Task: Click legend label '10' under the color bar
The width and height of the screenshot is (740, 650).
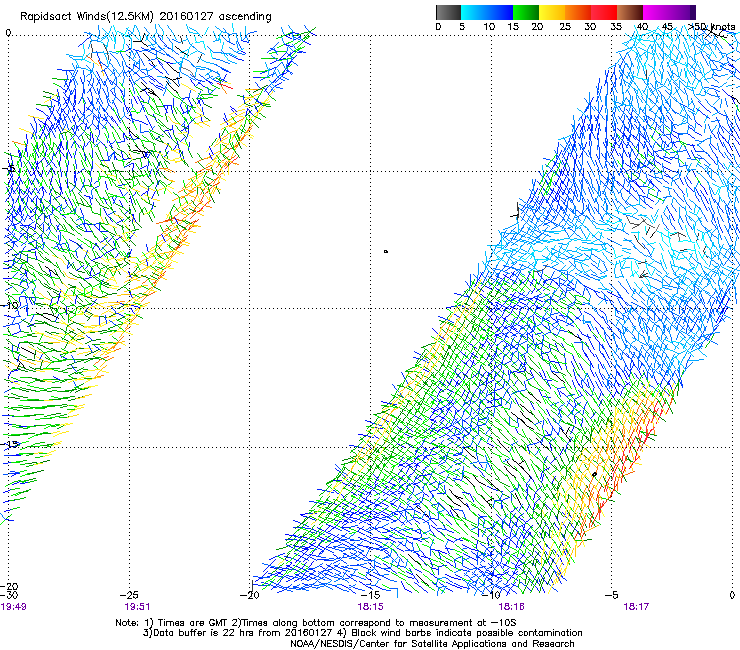Action: [489, 27]
